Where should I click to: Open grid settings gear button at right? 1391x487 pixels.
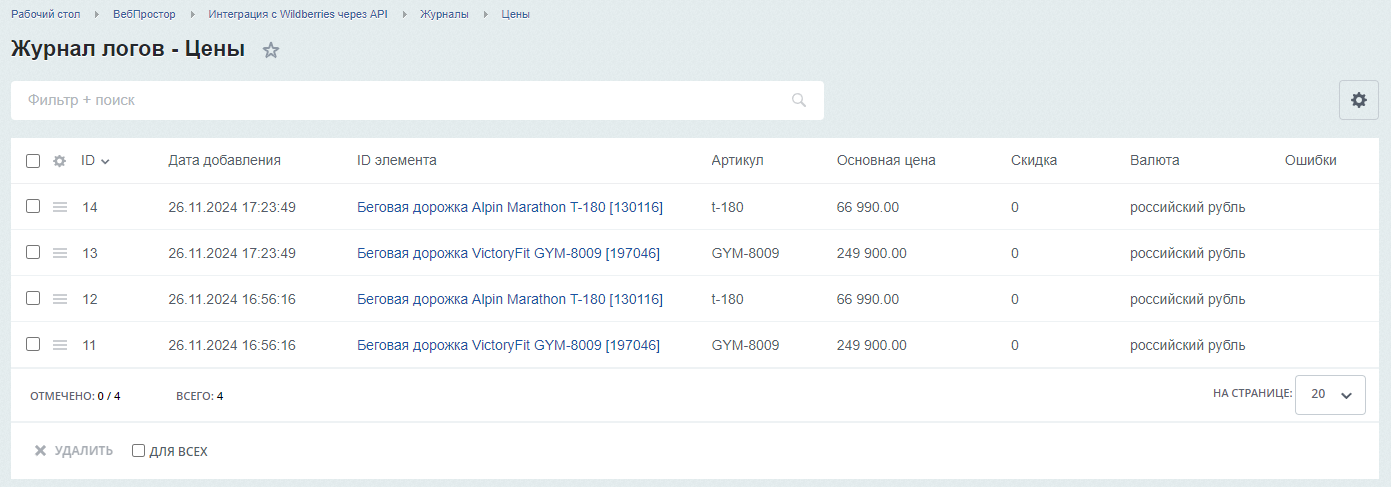click(x=1358, y=100)
